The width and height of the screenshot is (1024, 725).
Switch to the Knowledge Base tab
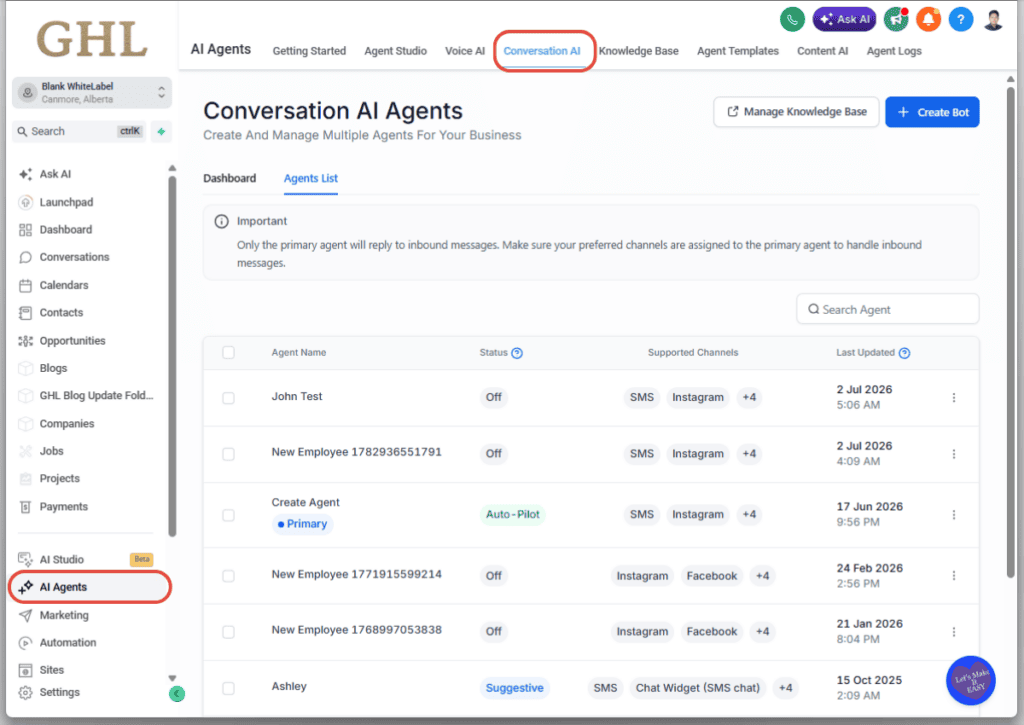[x=638, y=51]
